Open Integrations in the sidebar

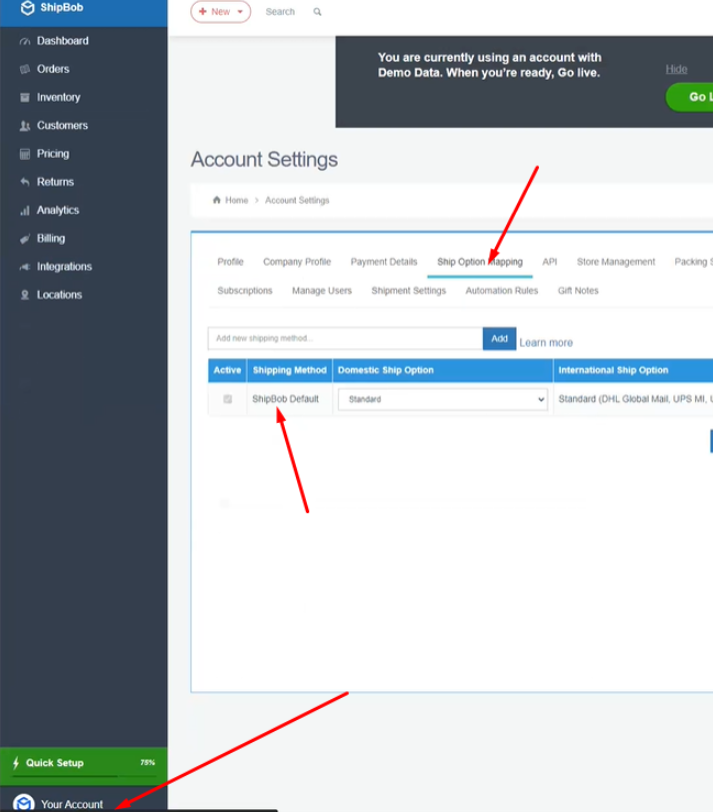tap(64, 267)
